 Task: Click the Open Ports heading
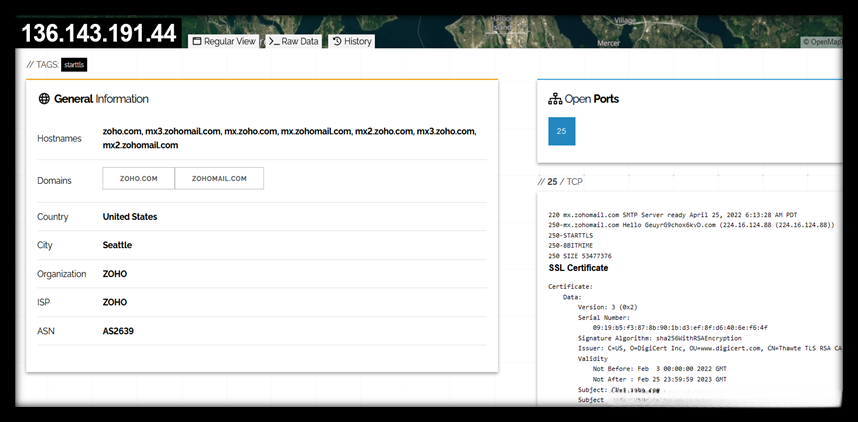click(592, 99)
